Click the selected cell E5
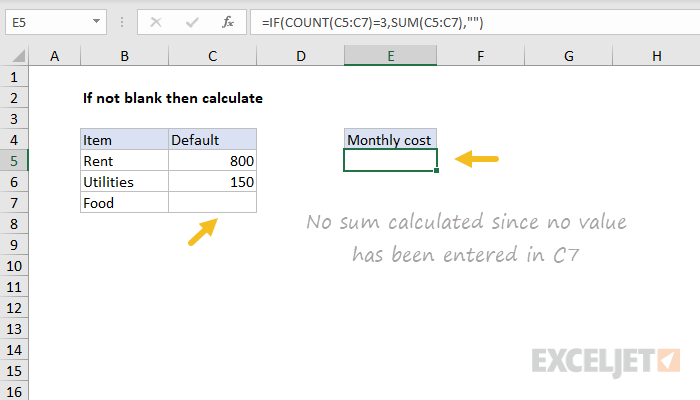Screen dimensions: 700x400 click(x=391, y=161)
